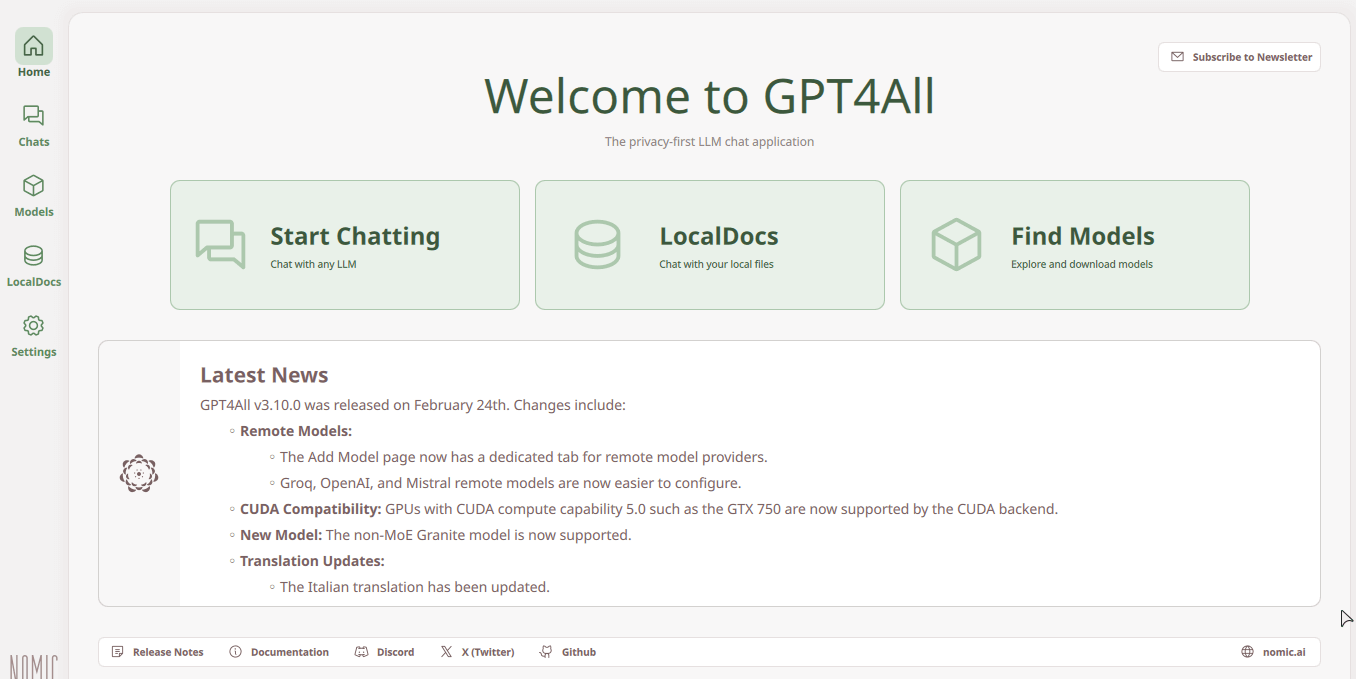Click 'Chat with any LLM' subtitle
Image resolution: width=1356 pixels, height=679 pixels.
pos(313,265)
